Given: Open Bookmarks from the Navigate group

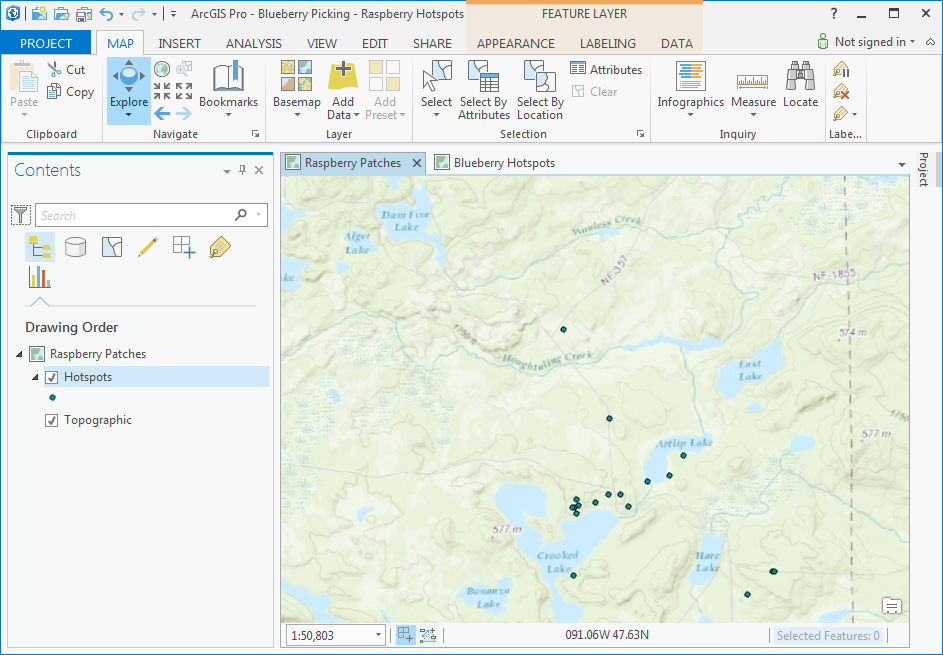Looking at the screenshot, I should click(x=229, y=88).
